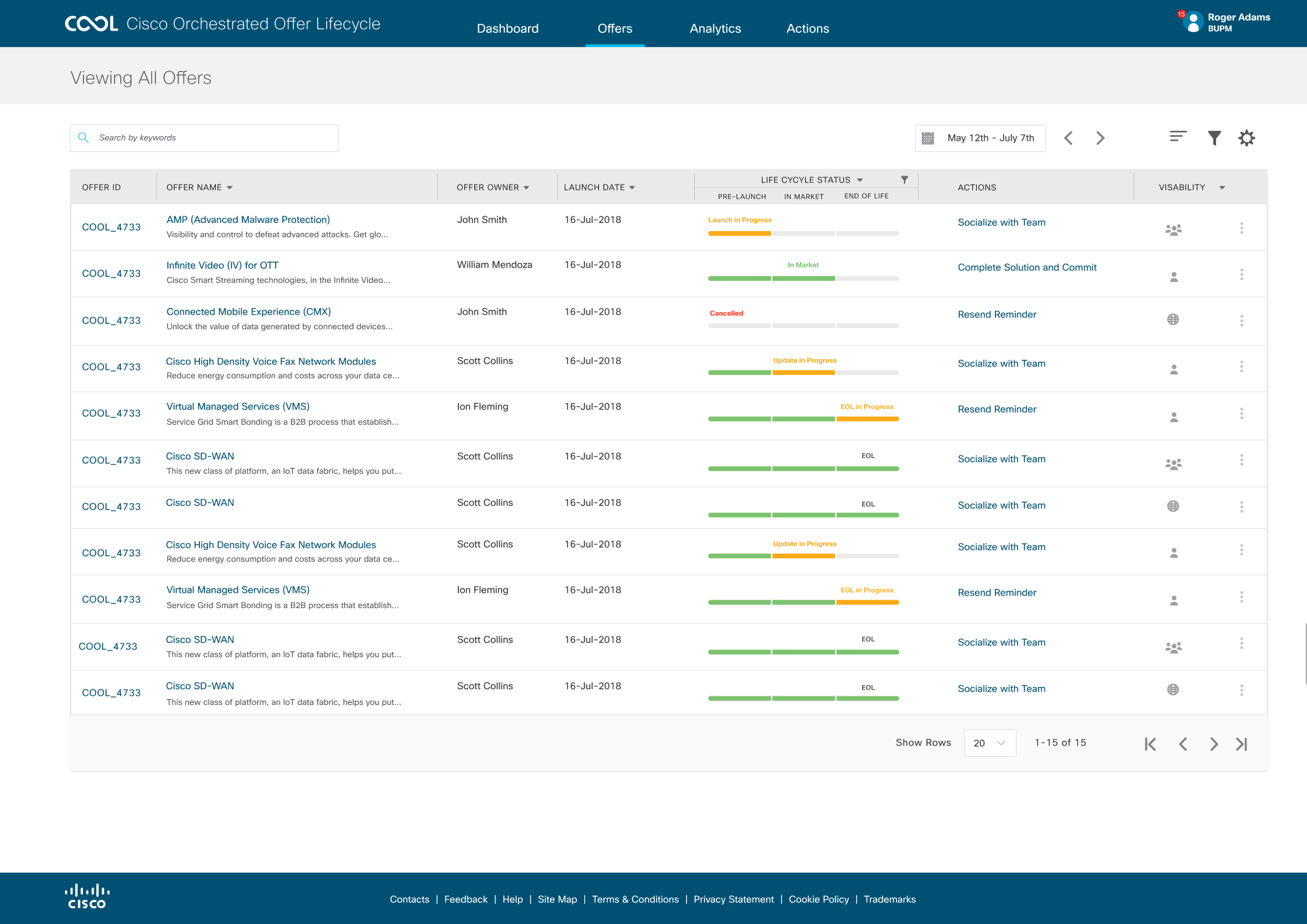Toggle team visibility icon for AMP offer

pos(1174,230)
